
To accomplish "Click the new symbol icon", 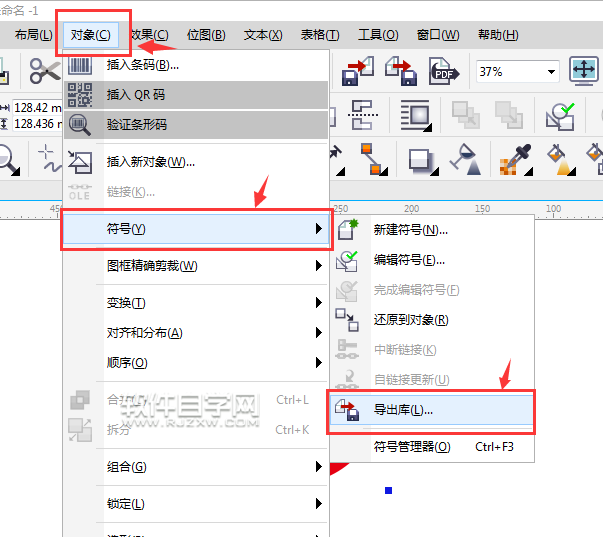I will point(348,229).
